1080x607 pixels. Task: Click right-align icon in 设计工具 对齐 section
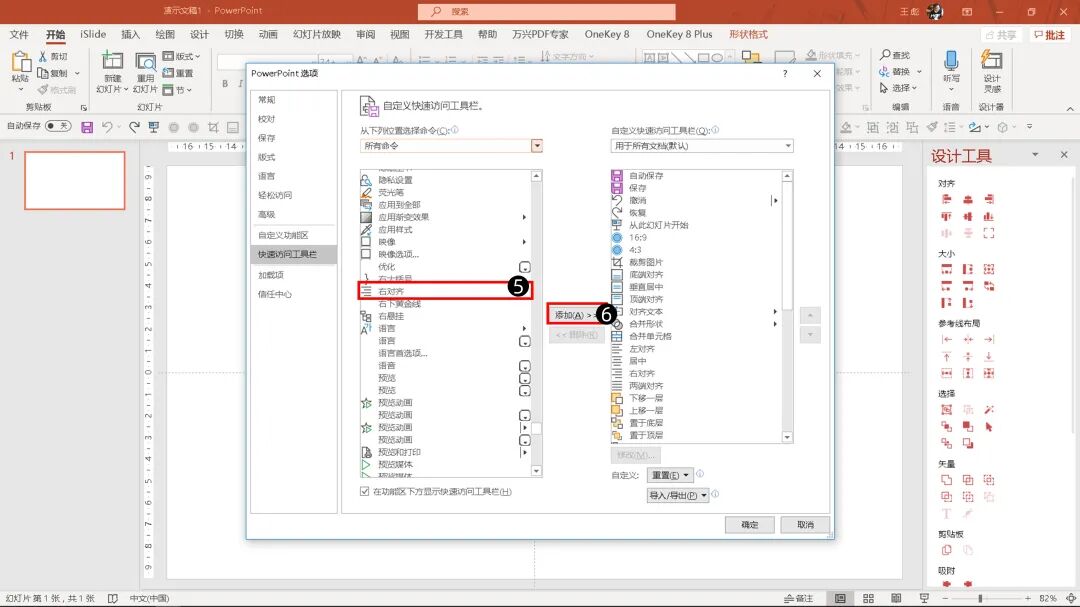click(989, 199)
